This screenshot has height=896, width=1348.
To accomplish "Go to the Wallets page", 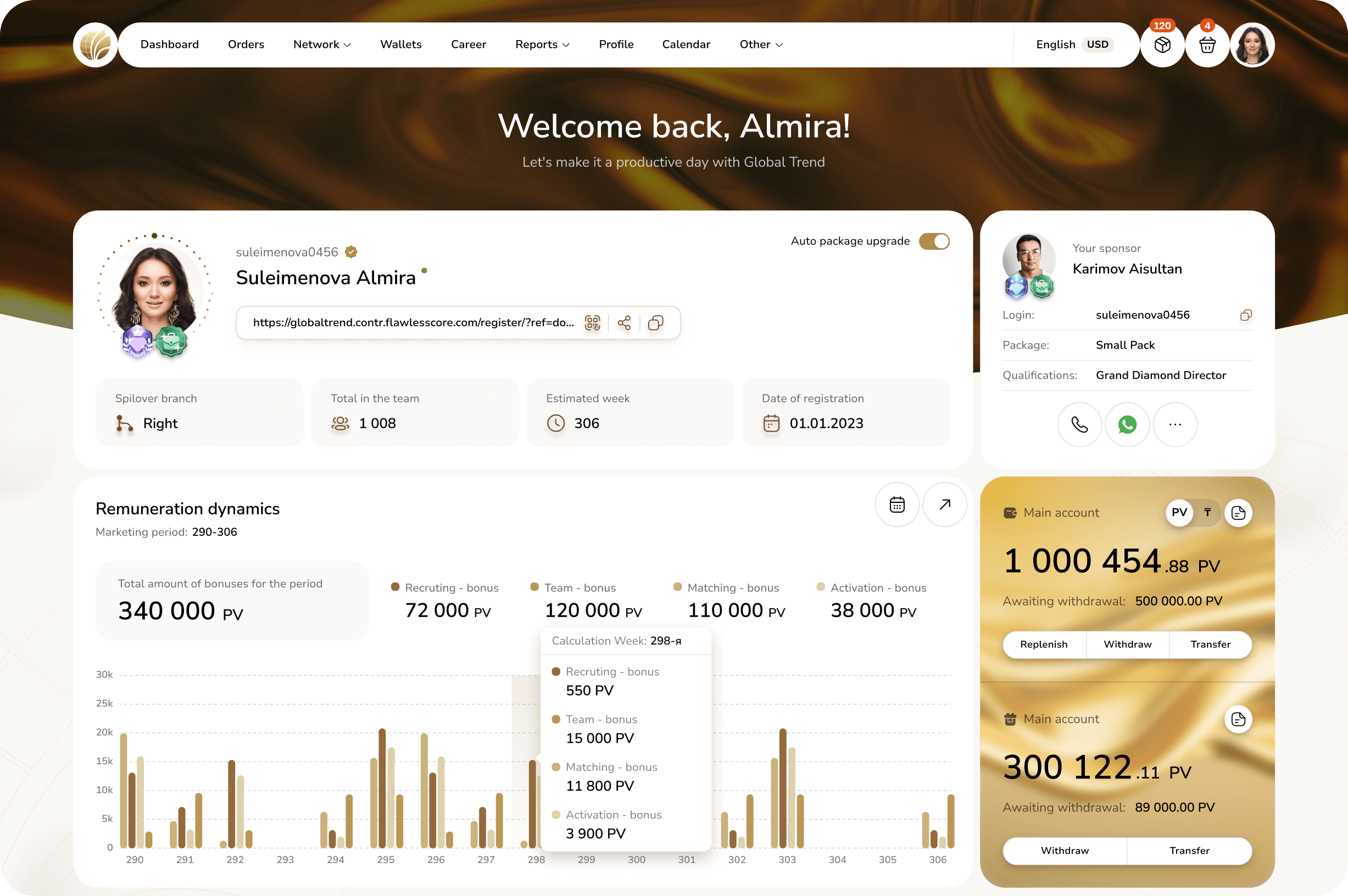I will click(401, 44).
